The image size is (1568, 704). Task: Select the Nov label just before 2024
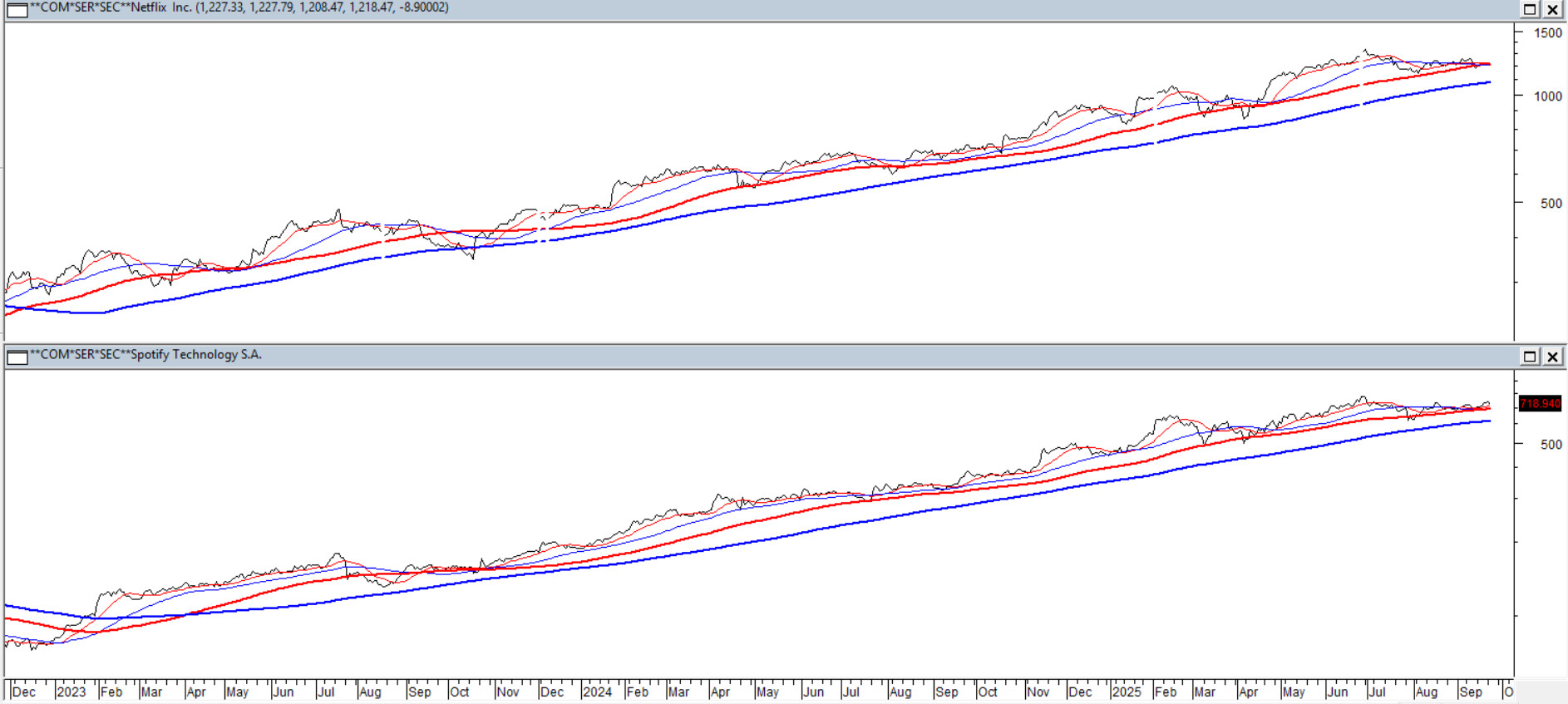(507, 692)
